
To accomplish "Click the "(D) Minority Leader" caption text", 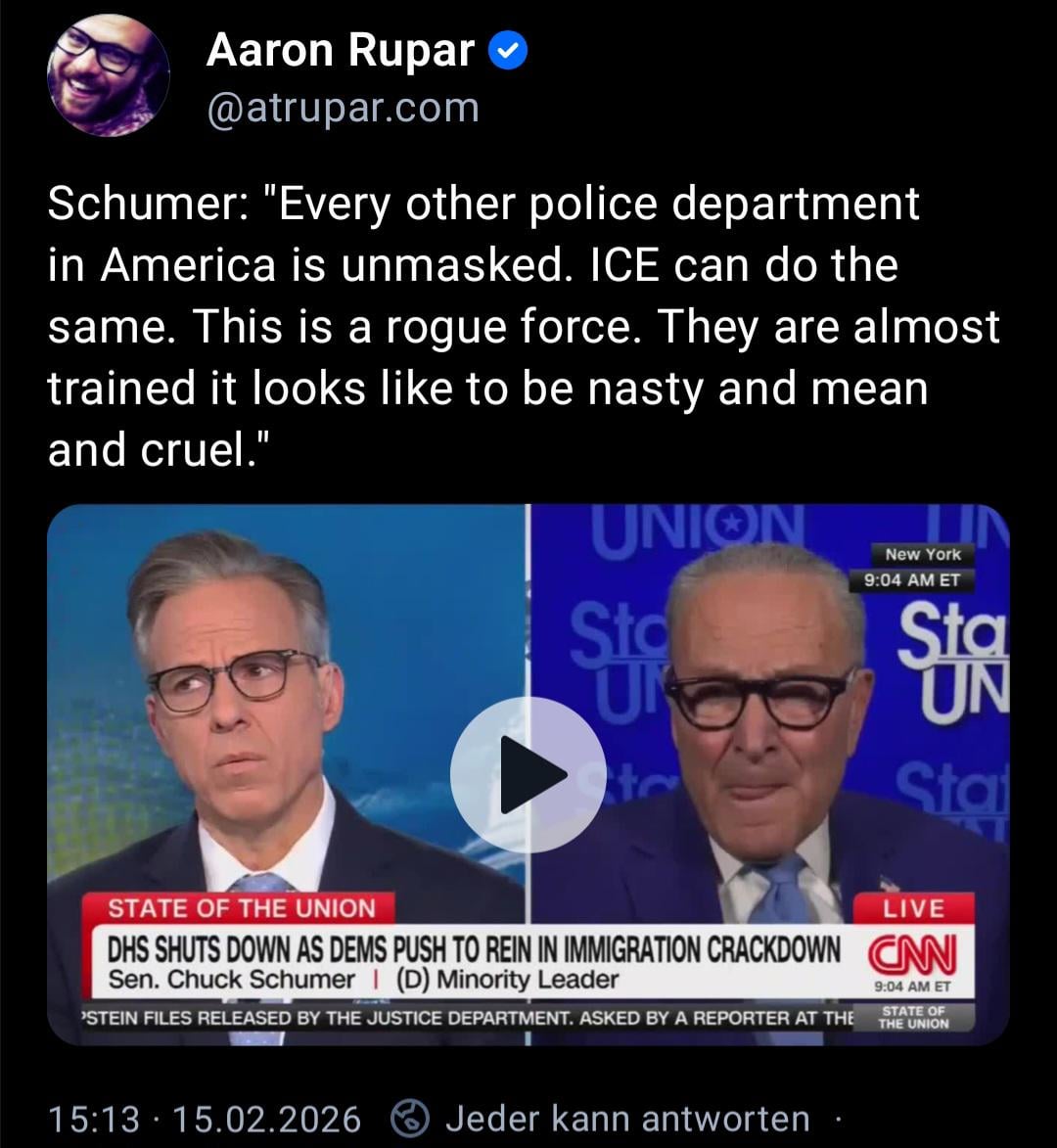I will (x=507, y=980).
